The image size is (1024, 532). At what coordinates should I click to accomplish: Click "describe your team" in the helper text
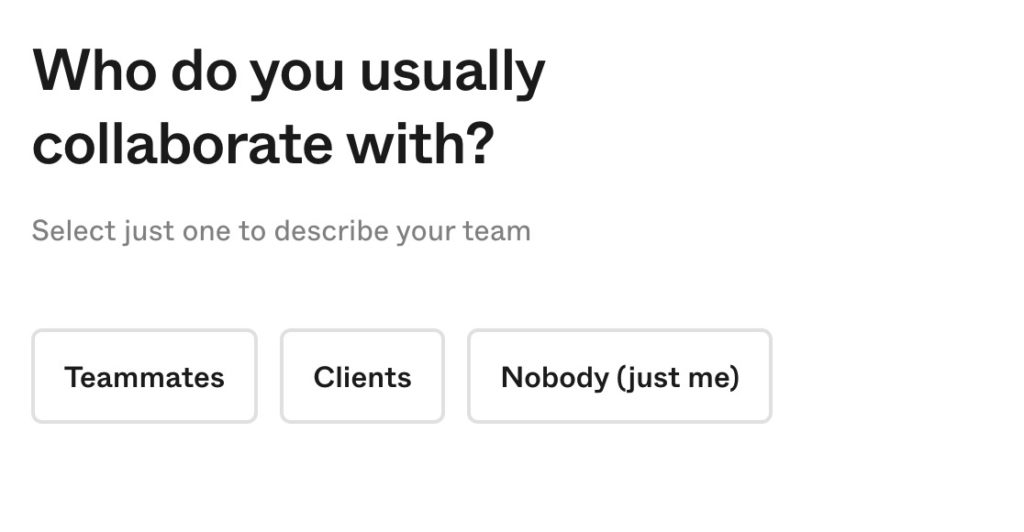click(402, 231)
